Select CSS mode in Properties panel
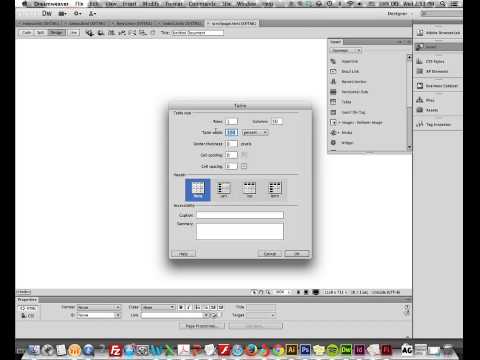Screen dimensions: 480x360 (28, 315)
